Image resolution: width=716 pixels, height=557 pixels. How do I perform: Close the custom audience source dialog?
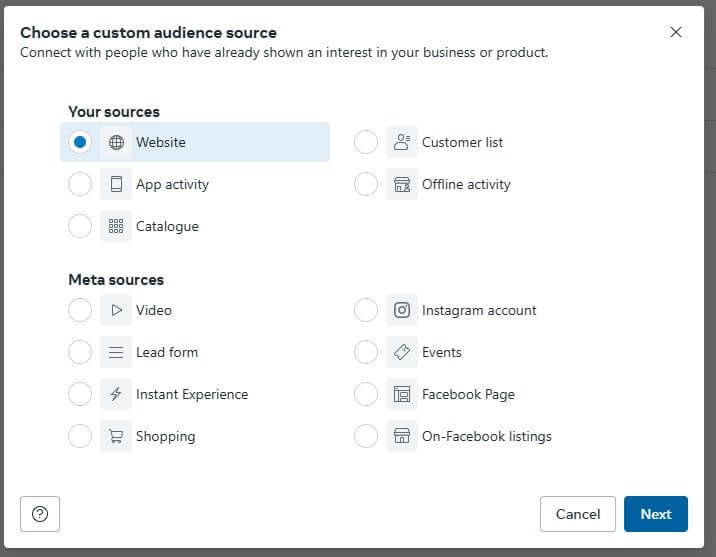[676, 32]
